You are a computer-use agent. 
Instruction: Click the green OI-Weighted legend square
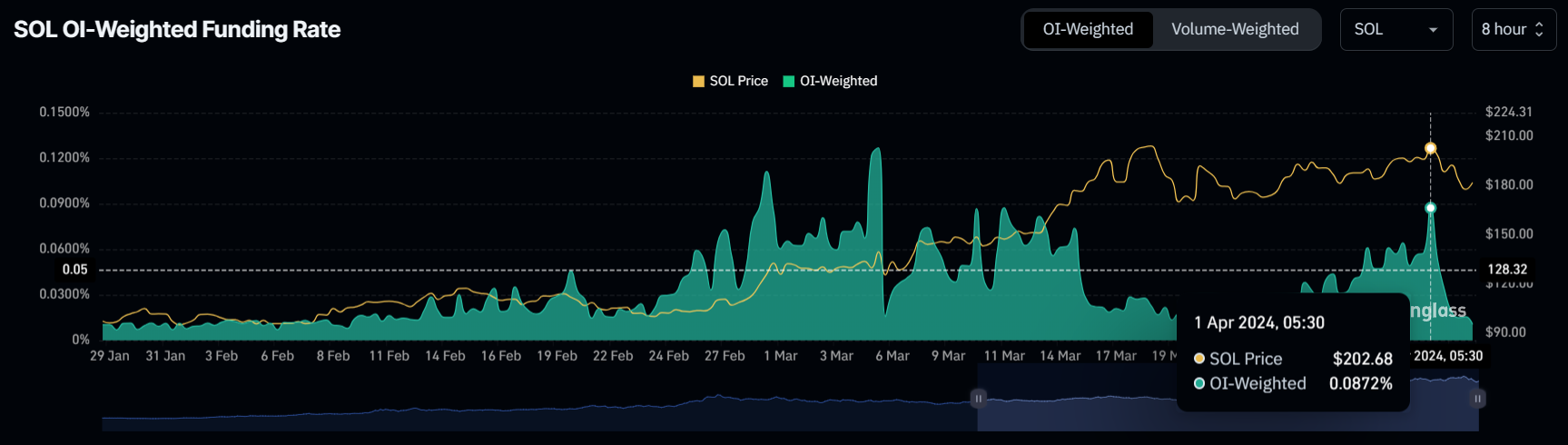tap(789, 81)
